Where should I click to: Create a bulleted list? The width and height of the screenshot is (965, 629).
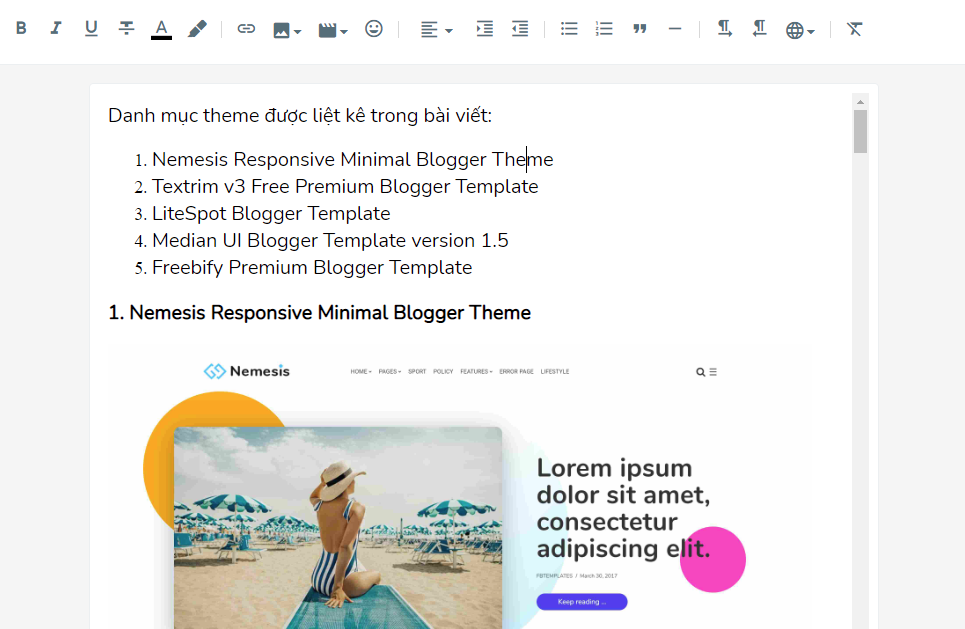[569, 28]
